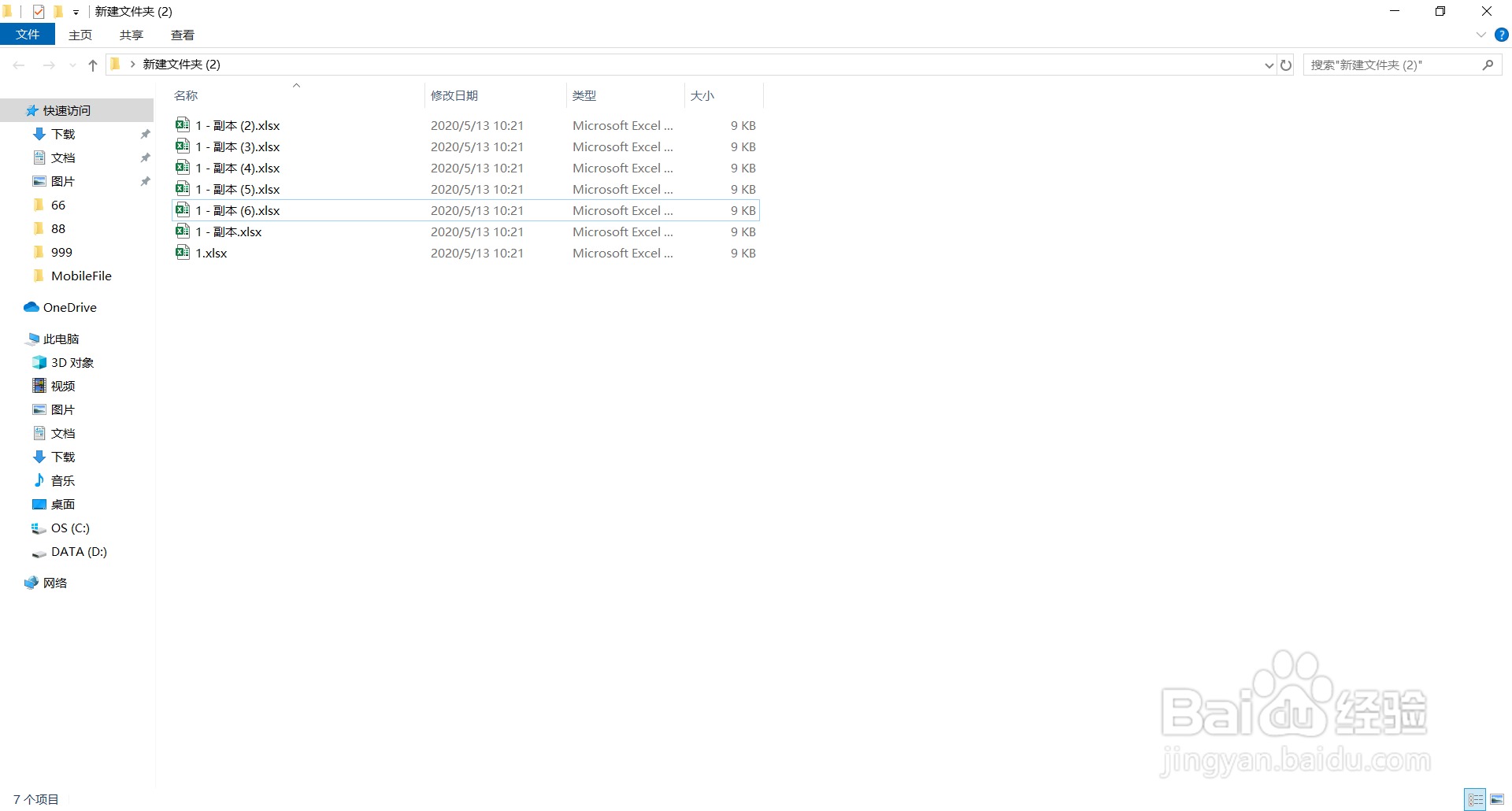Screen dimensions: 1512x811
Task: Click the back navigation arrow
Action: point(19,65)
